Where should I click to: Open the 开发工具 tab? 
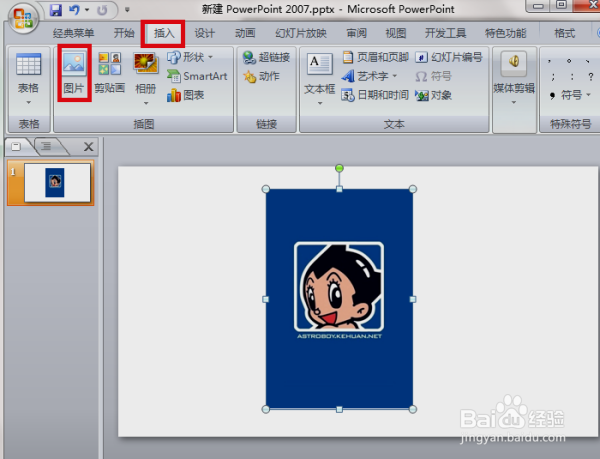(445, 33)
